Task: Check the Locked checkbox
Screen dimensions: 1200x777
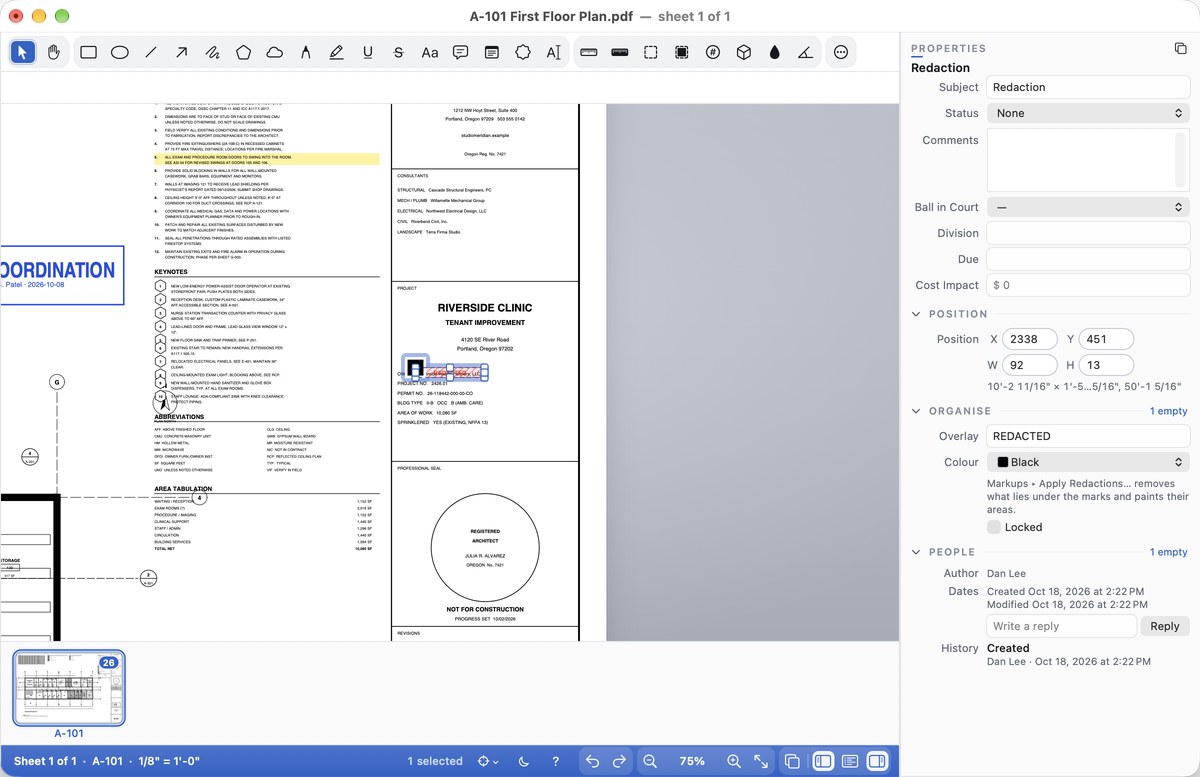Action: pyautogui.click(x=994, y=527)
